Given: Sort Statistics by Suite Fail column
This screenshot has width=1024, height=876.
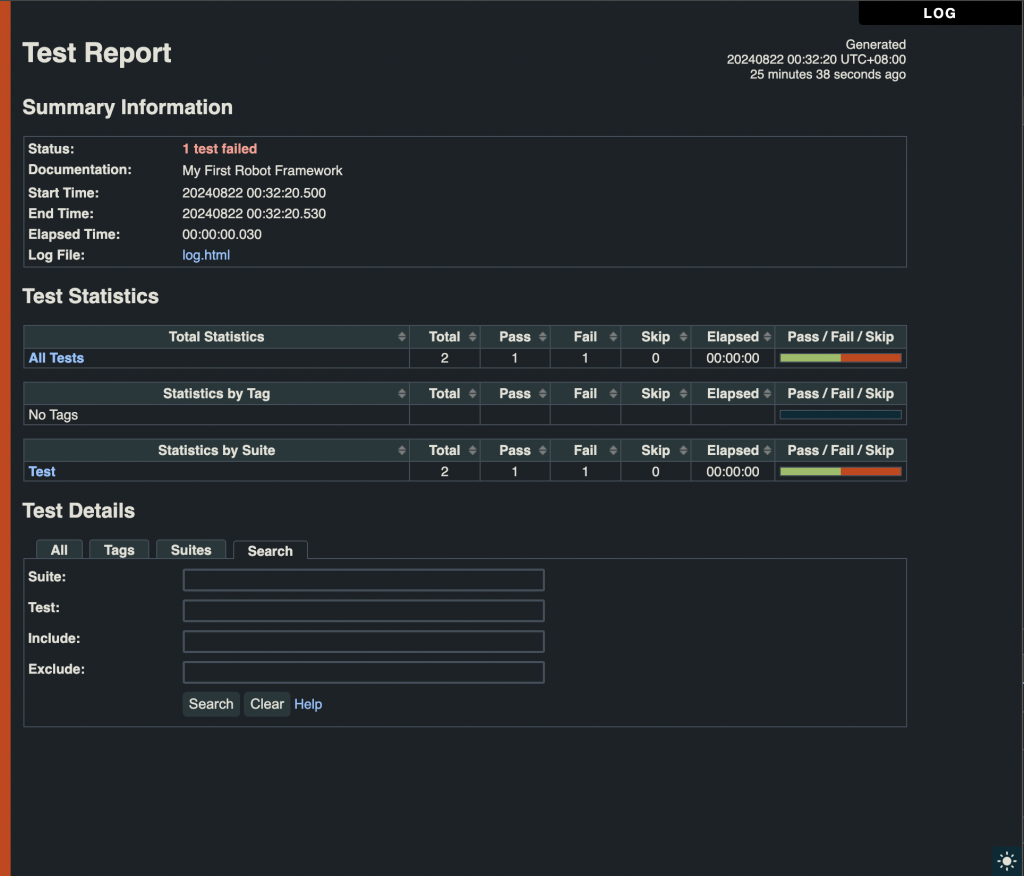Looking at the screenshot, I should pyautogui.click(x=586, y=450).
